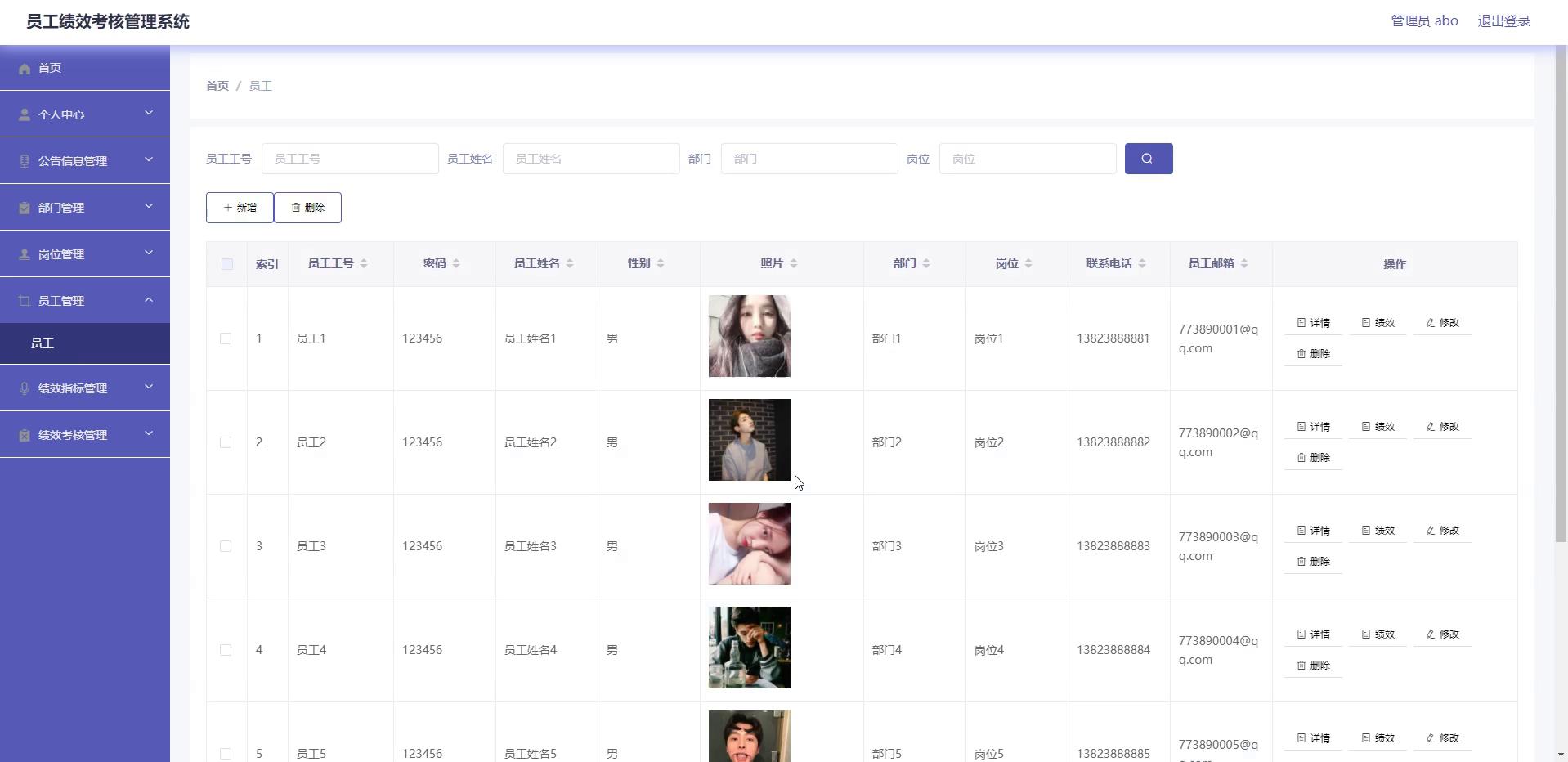1568x762 pixels.
Task: Expand the 个人中心 sidebar menu
Action: 85,114
